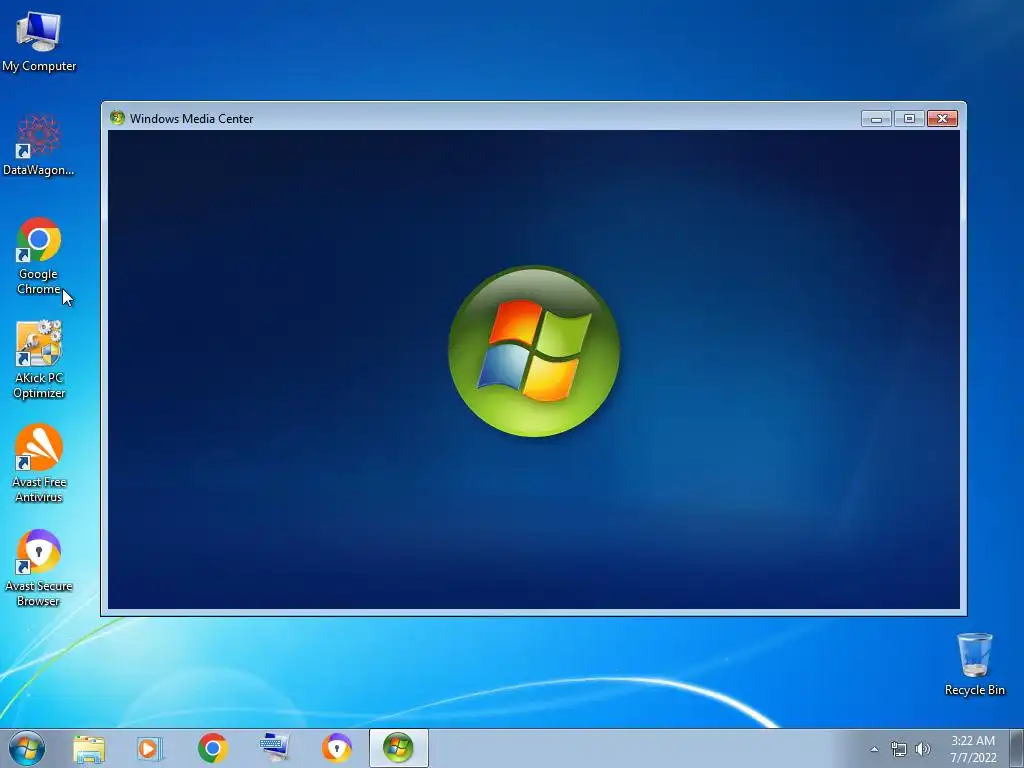Open Avast Secure Browser from taskbar
1024x768 pixels.
pyautogui.click(x=336, y=748)
